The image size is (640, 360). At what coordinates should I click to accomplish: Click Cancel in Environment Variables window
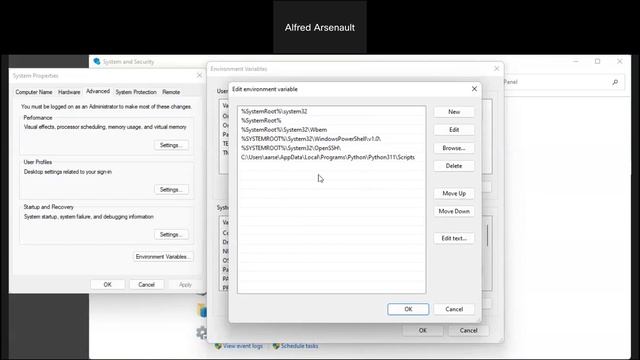pos(468,330)
